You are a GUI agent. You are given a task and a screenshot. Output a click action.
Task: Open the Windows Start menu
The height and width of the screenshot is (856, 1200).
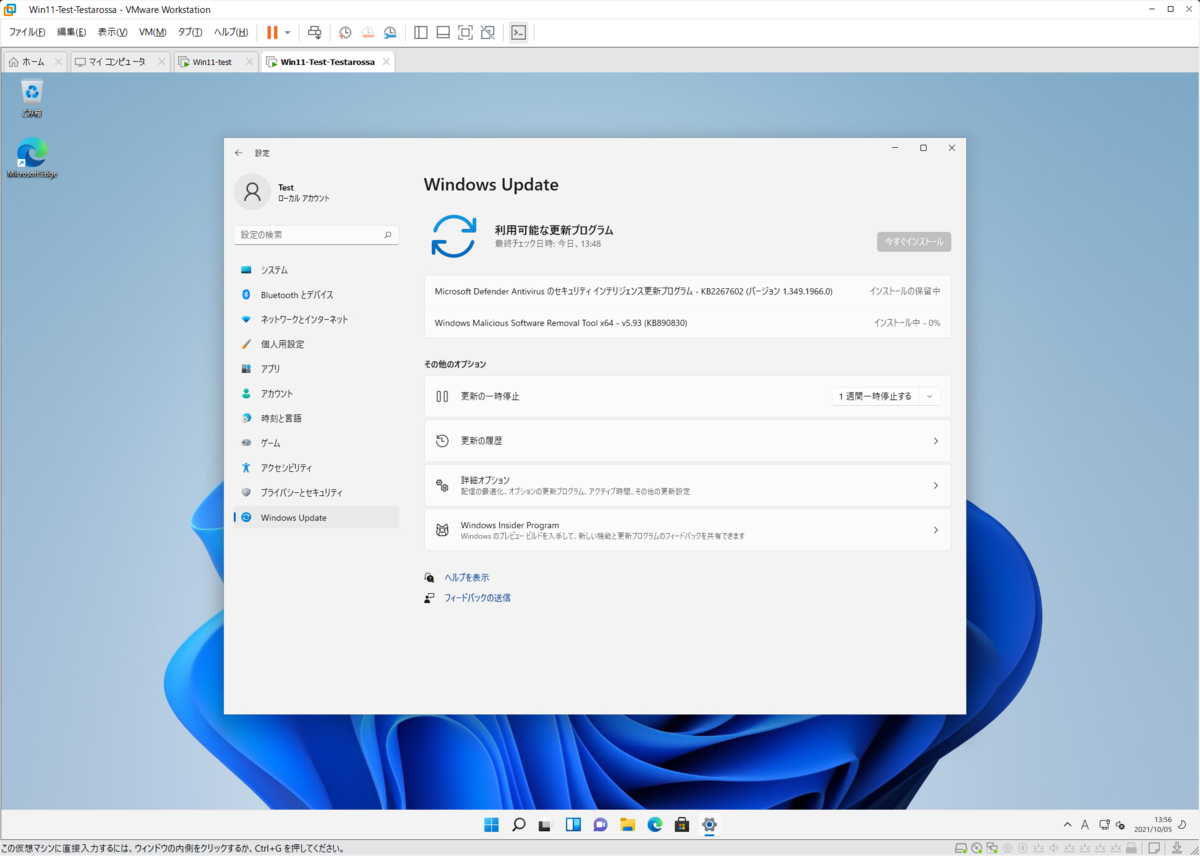491,825
